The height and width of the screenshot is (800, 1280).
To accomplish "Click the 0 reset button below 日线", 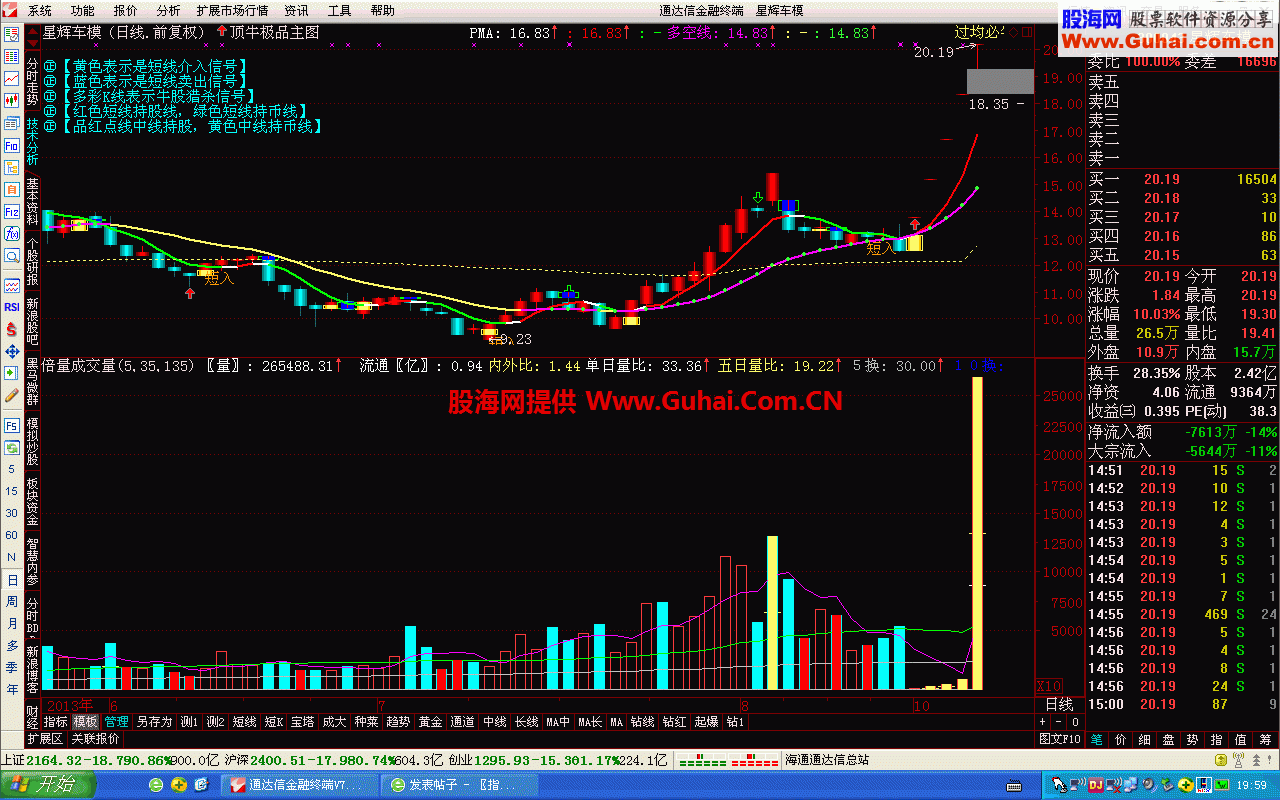I will 1074,721.
